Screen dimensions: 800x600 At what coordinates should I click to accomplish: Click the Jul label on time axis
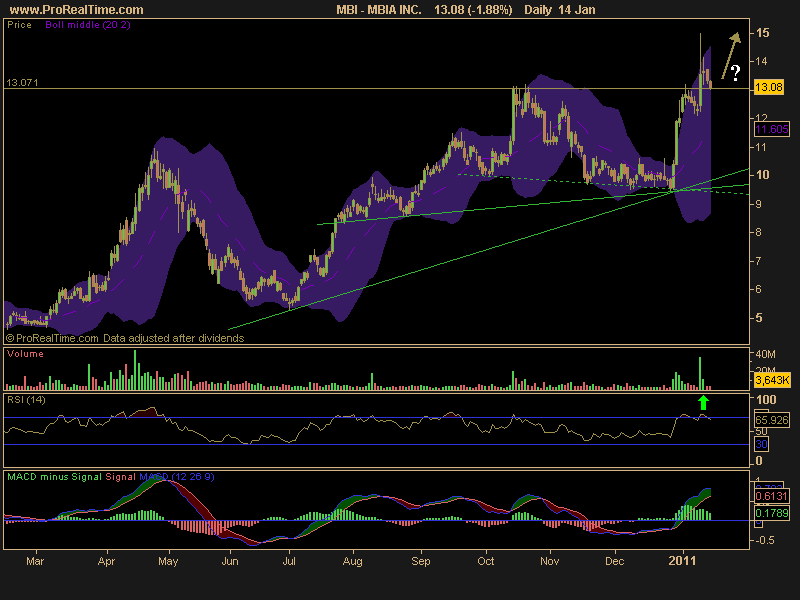tap(289, 561)
